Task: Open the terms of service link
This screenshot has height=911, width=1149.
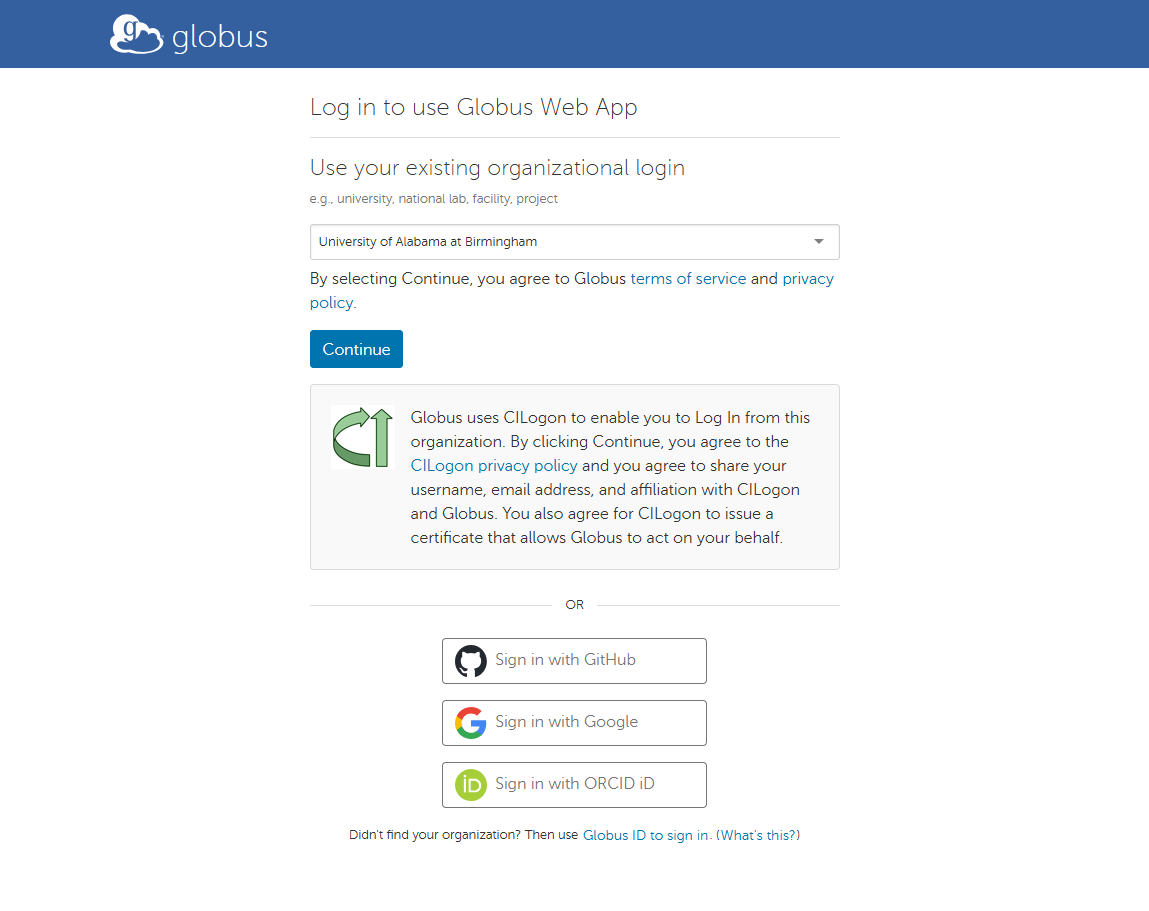Action: [688, 279]
